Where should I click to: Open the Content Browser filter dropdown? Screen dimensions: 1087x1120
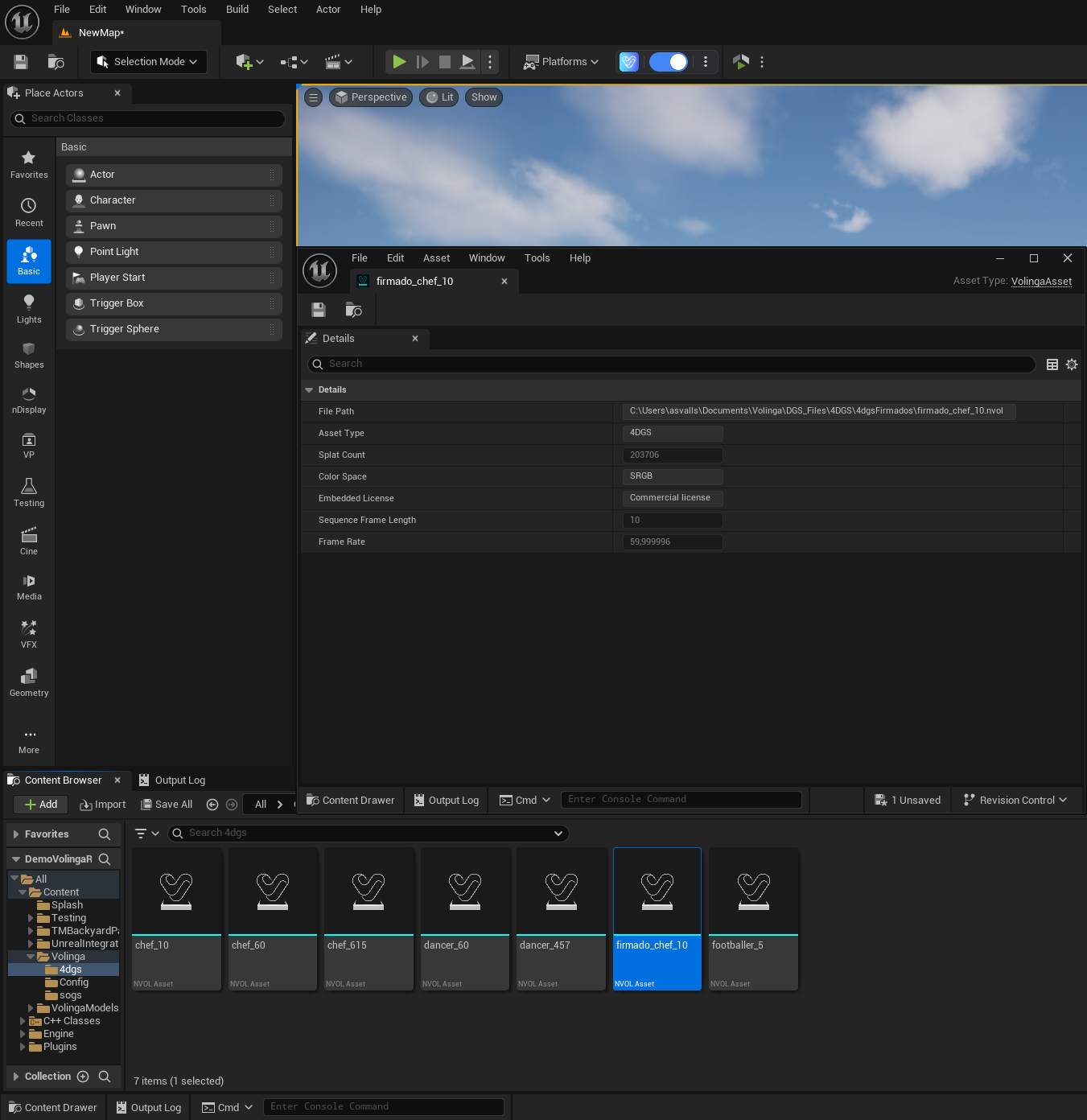coord(147,834)
